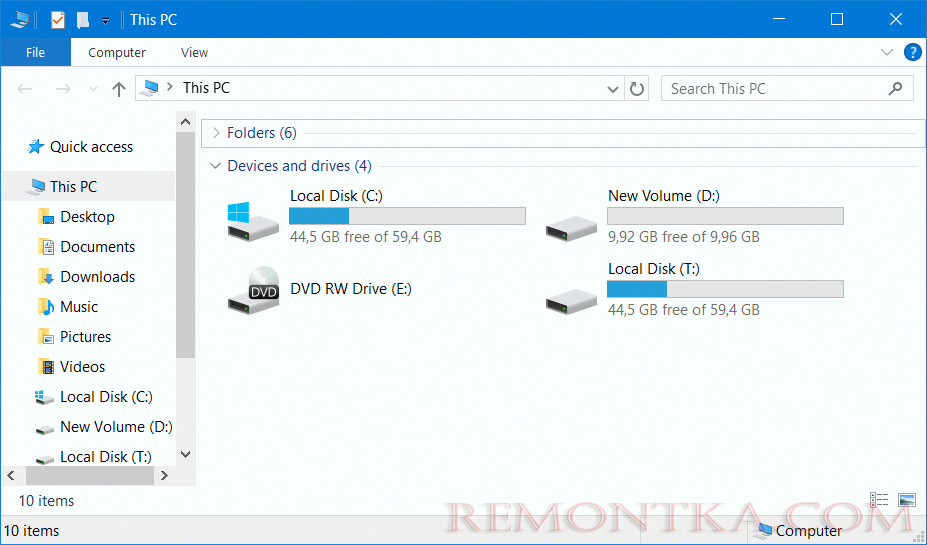Click the New Volume (D:) usage bar
Image resolution: width=927 pixels, height=545 pixels.
point(725,216)
